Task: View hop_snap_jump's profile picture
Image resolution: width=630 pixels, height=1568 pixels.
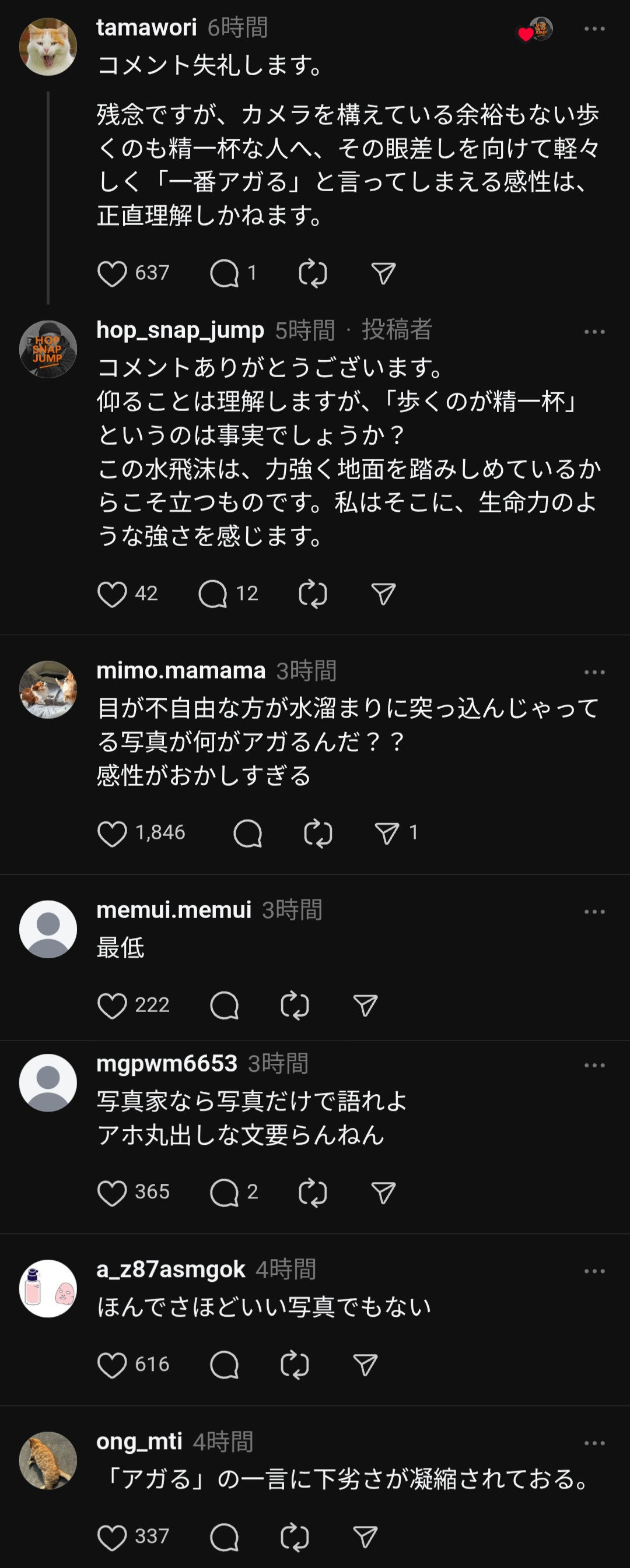Action: click(48, 349)
